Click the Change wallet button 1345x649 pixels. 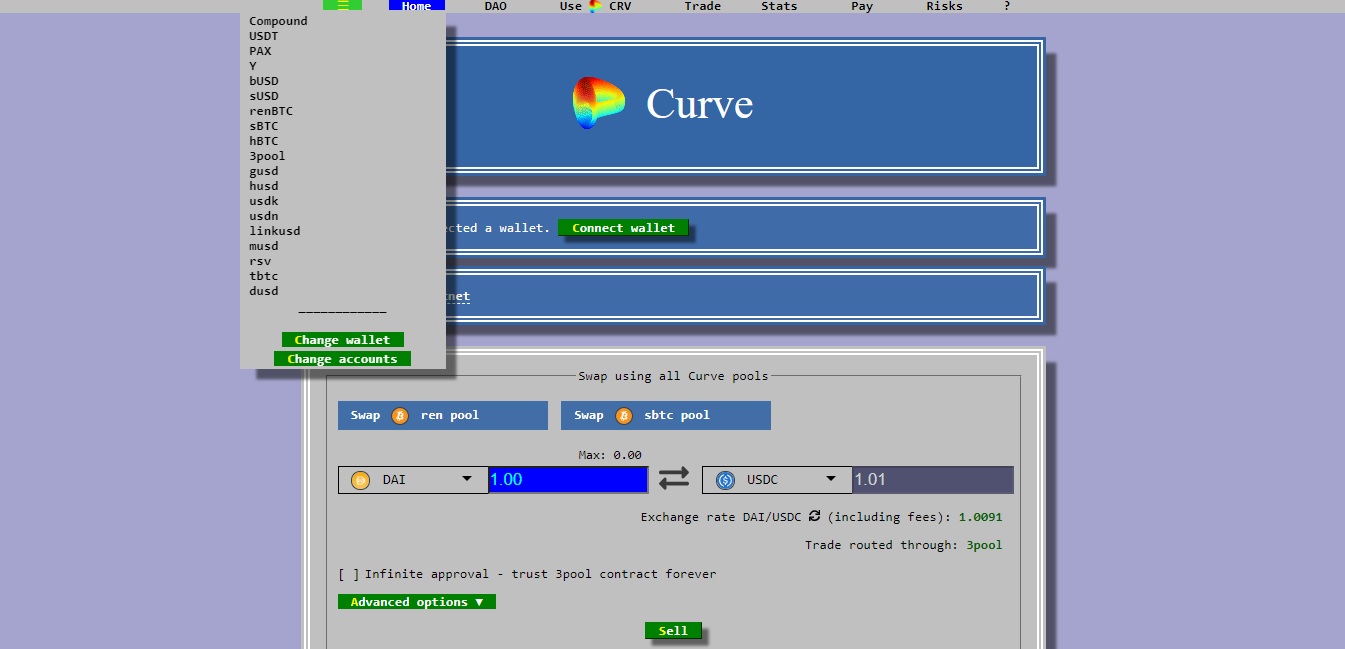pos(343,340)
